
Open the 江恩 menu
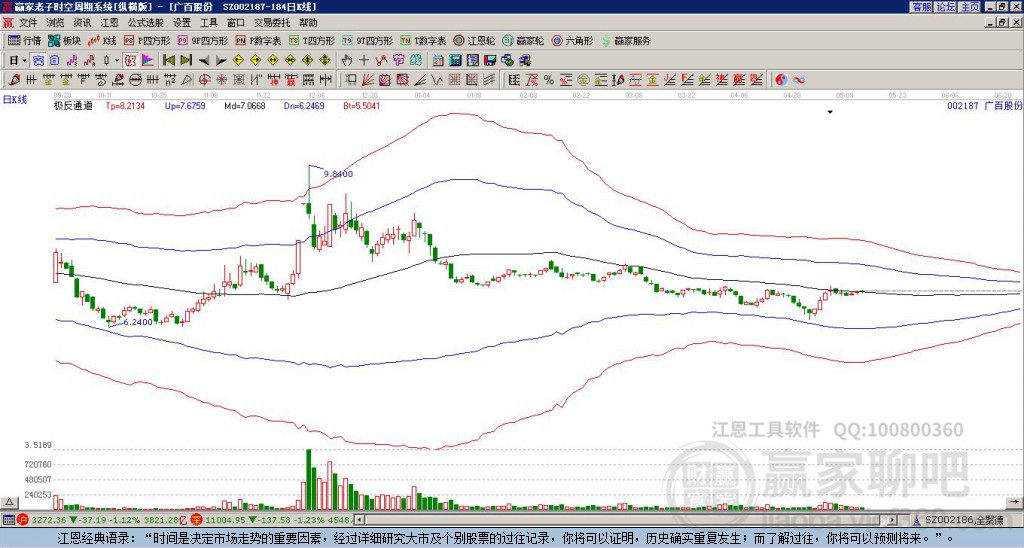[x=110, y=23]
